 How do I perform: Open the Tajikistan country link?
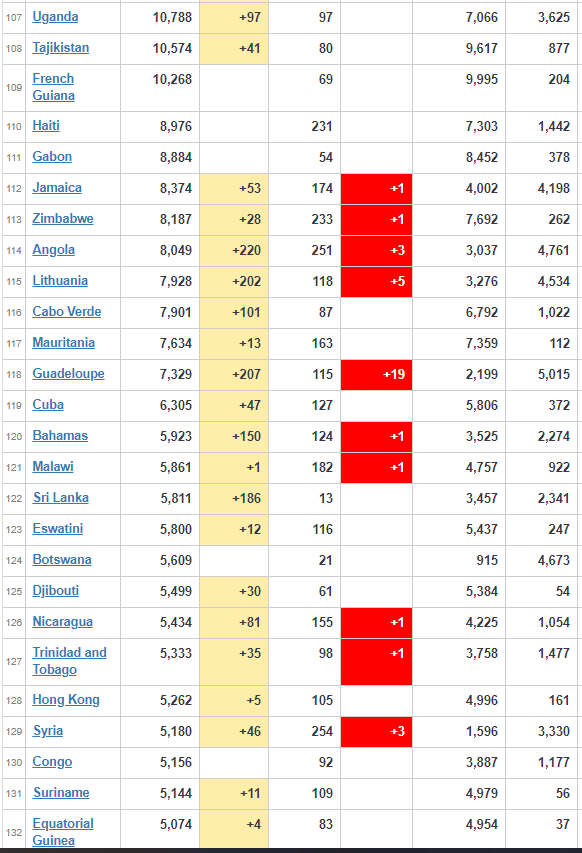pyautogui.click(x=60, y=48)
